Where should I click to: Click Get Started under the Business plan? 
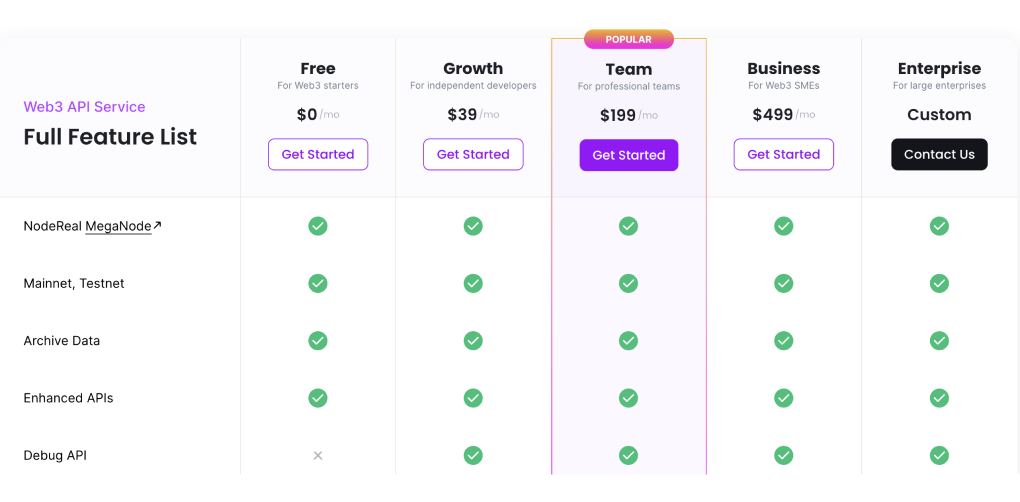[783, 155]
